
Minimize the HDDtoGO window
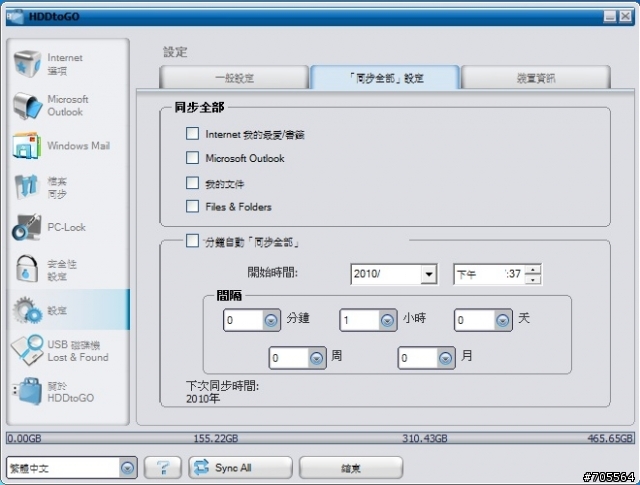pos(610,16)
